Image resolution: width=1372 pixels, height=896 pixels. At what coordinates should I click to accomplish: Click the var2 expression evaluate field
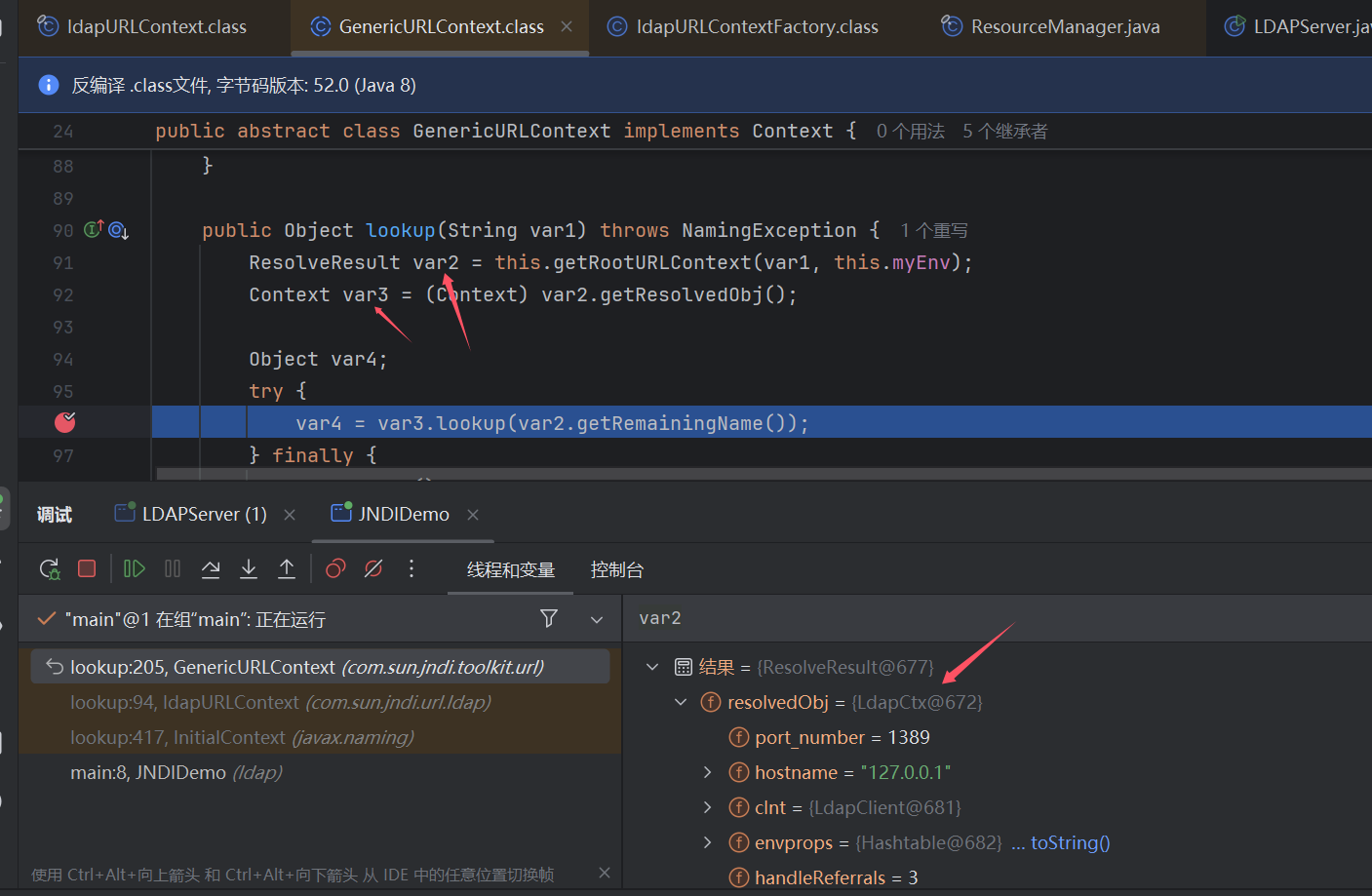coord(998,618)
